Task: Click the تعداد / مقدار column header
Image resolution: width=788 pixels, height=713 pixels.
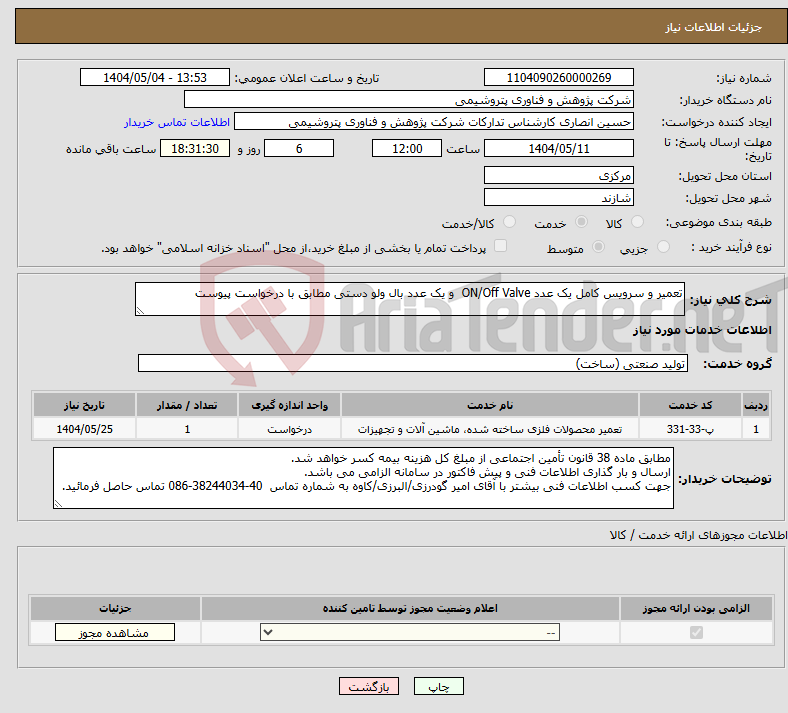Action: pyautogui.click(x=187, y=405)
